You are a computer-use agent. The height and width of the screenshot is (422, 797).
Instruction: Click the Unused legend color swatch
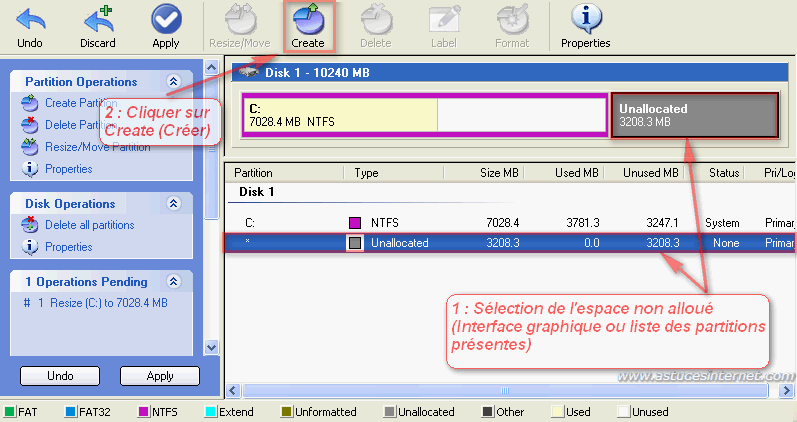623,411
